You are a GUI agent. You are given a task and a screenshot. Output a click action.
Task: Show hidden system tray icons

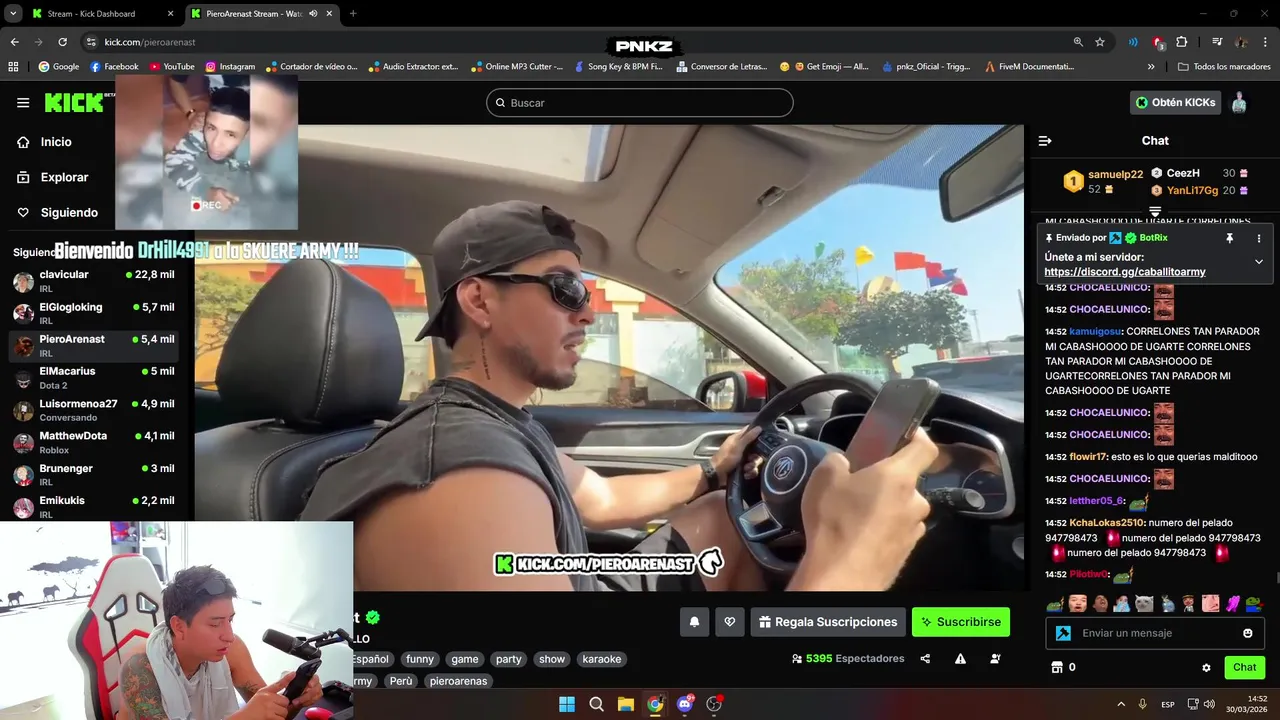click(x=1121, y=704)
